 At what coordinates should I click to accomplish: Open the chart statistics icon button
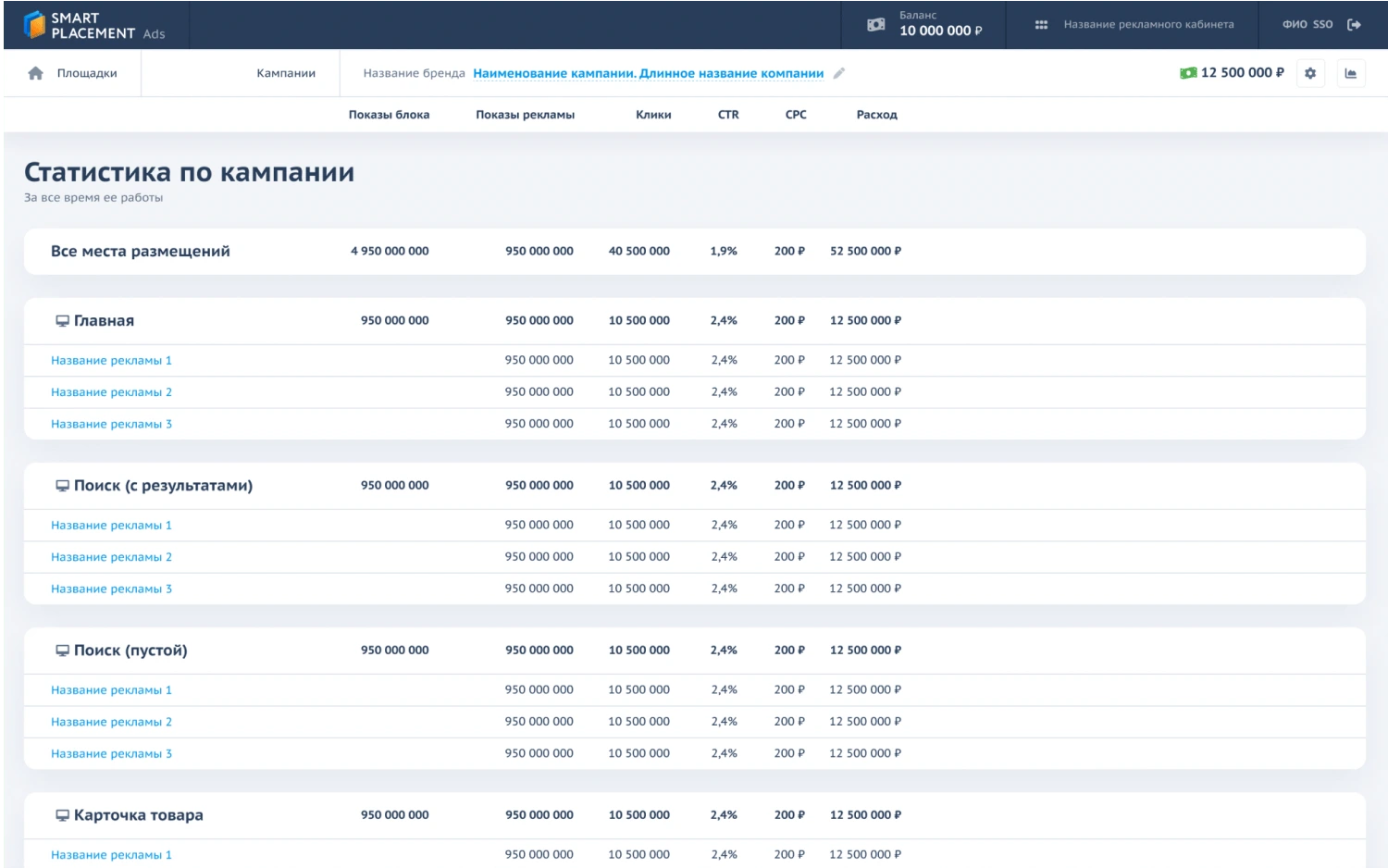tap(1351, 73)
